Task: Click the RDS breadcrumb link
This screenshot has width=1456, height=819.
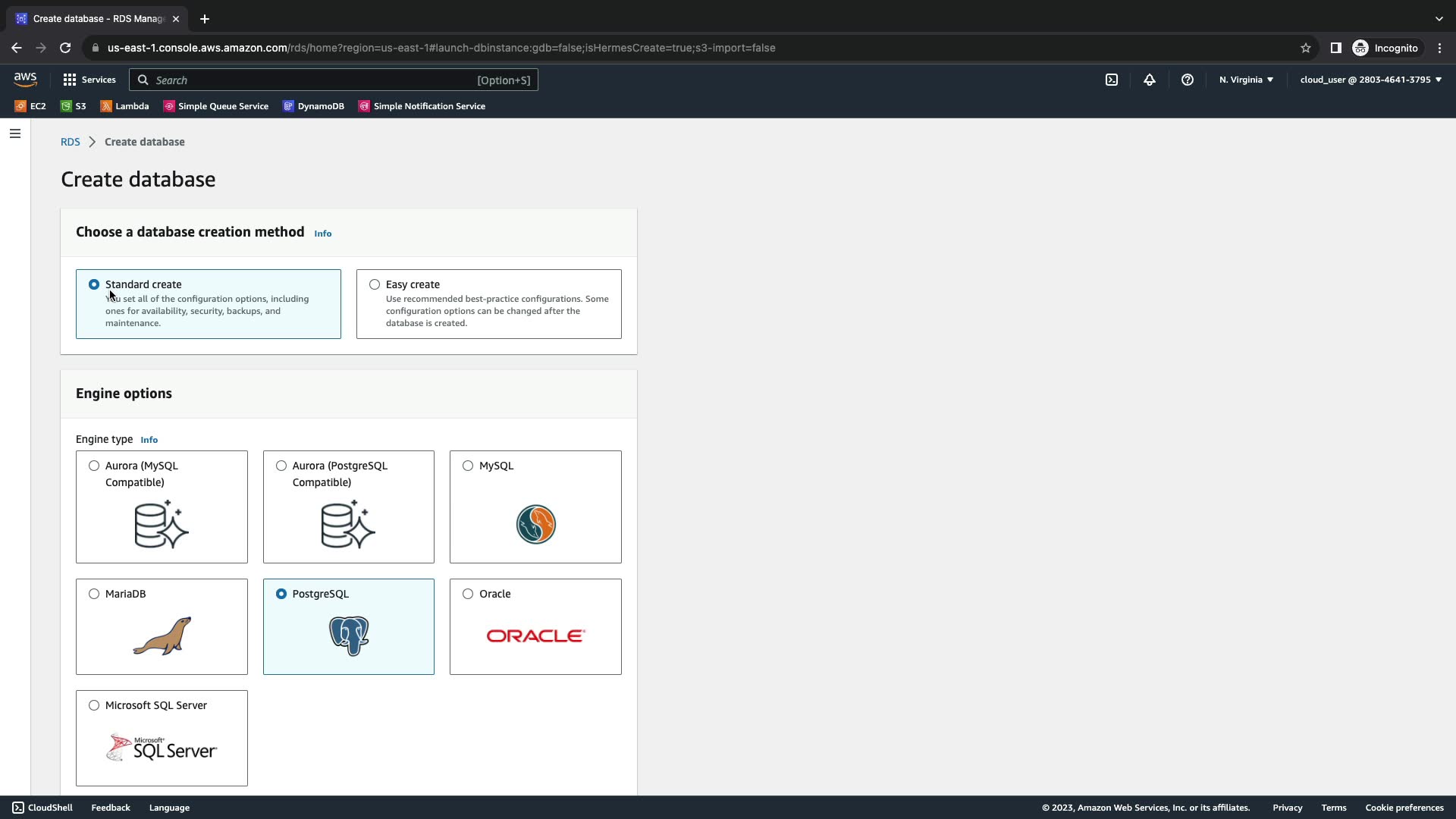Action: pyautogui.click(x=70, y=142)
